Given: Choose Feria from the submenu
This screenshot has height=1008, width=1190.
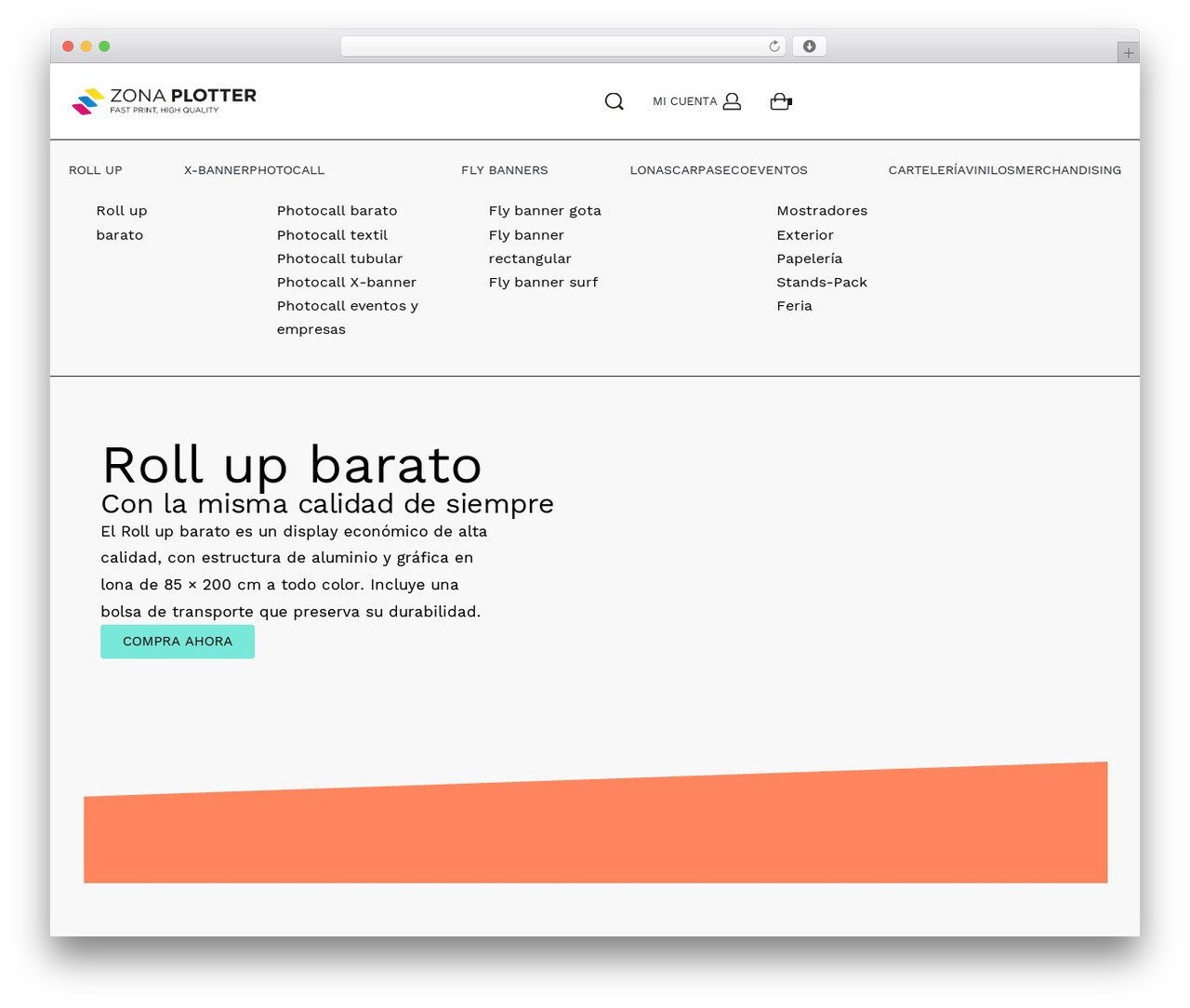Looking at the screenshot, I should click(794, 306).
